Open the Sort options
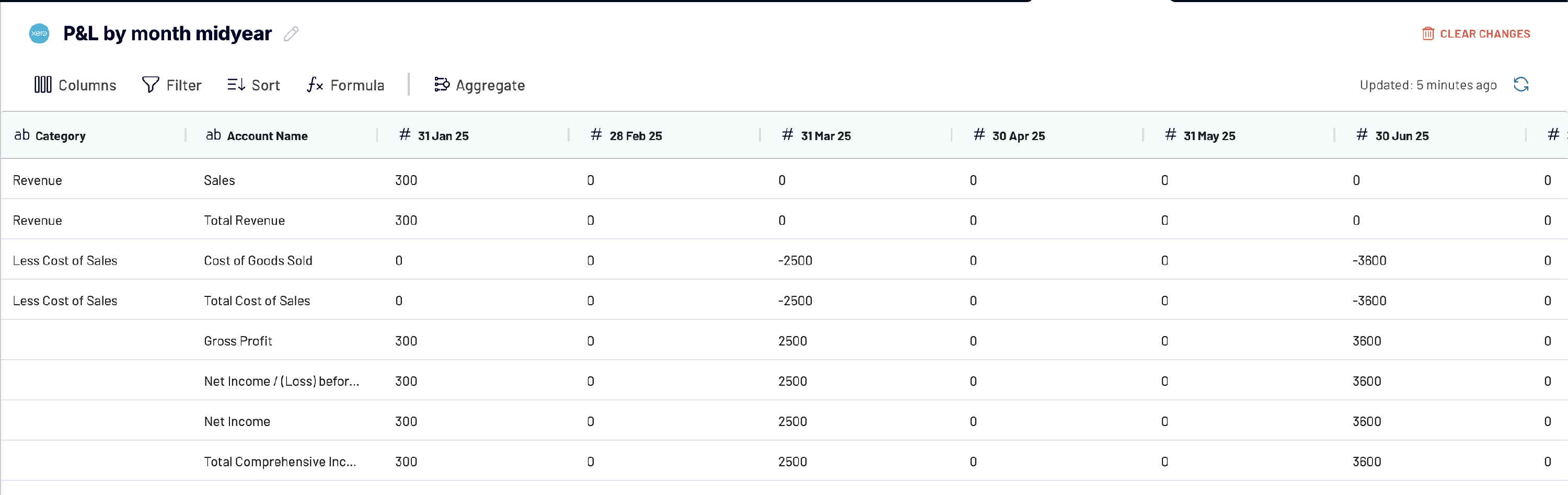This screenshot has height=495, width=1568. [254, 85]
